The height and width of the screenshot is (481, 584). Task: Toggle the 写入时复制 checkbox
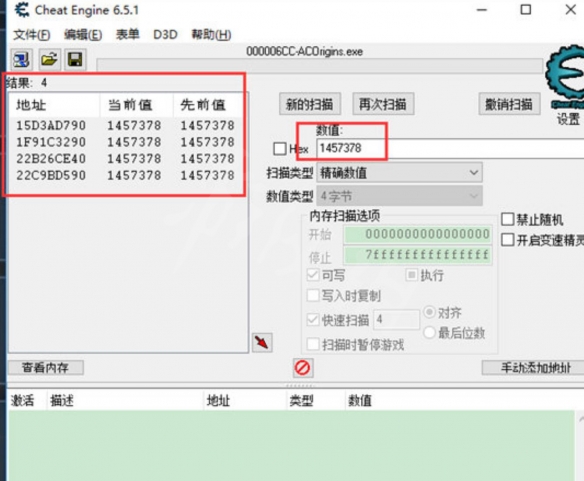(313, 296)
